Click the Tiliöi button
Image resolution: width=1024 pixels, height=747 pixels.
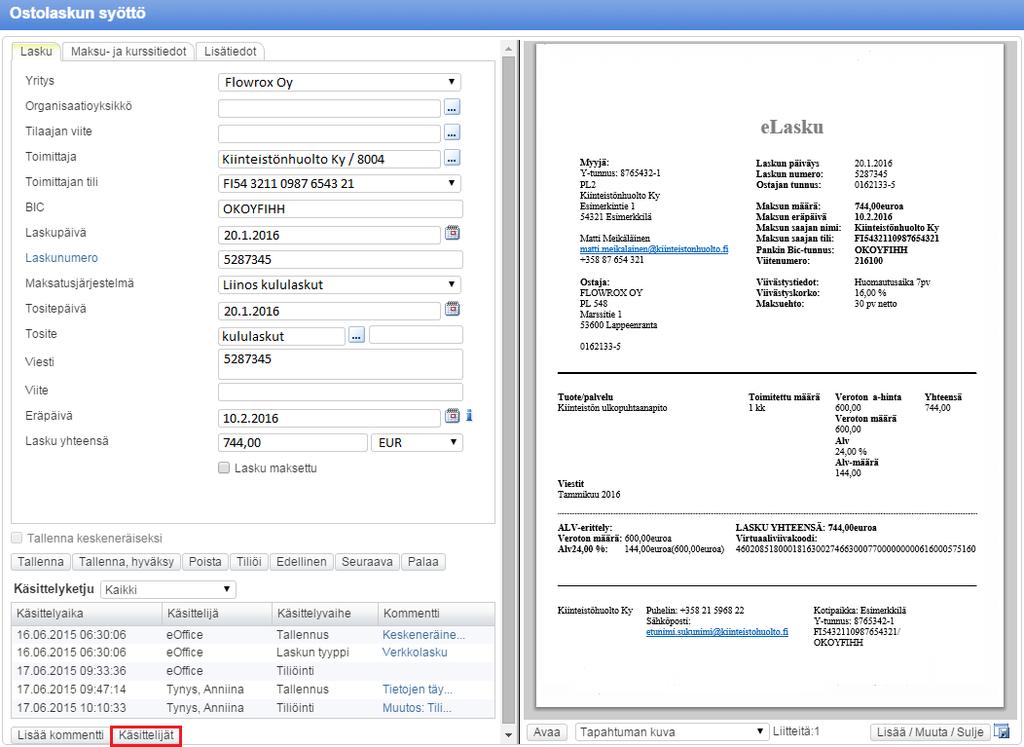click(x=249, y=562)
